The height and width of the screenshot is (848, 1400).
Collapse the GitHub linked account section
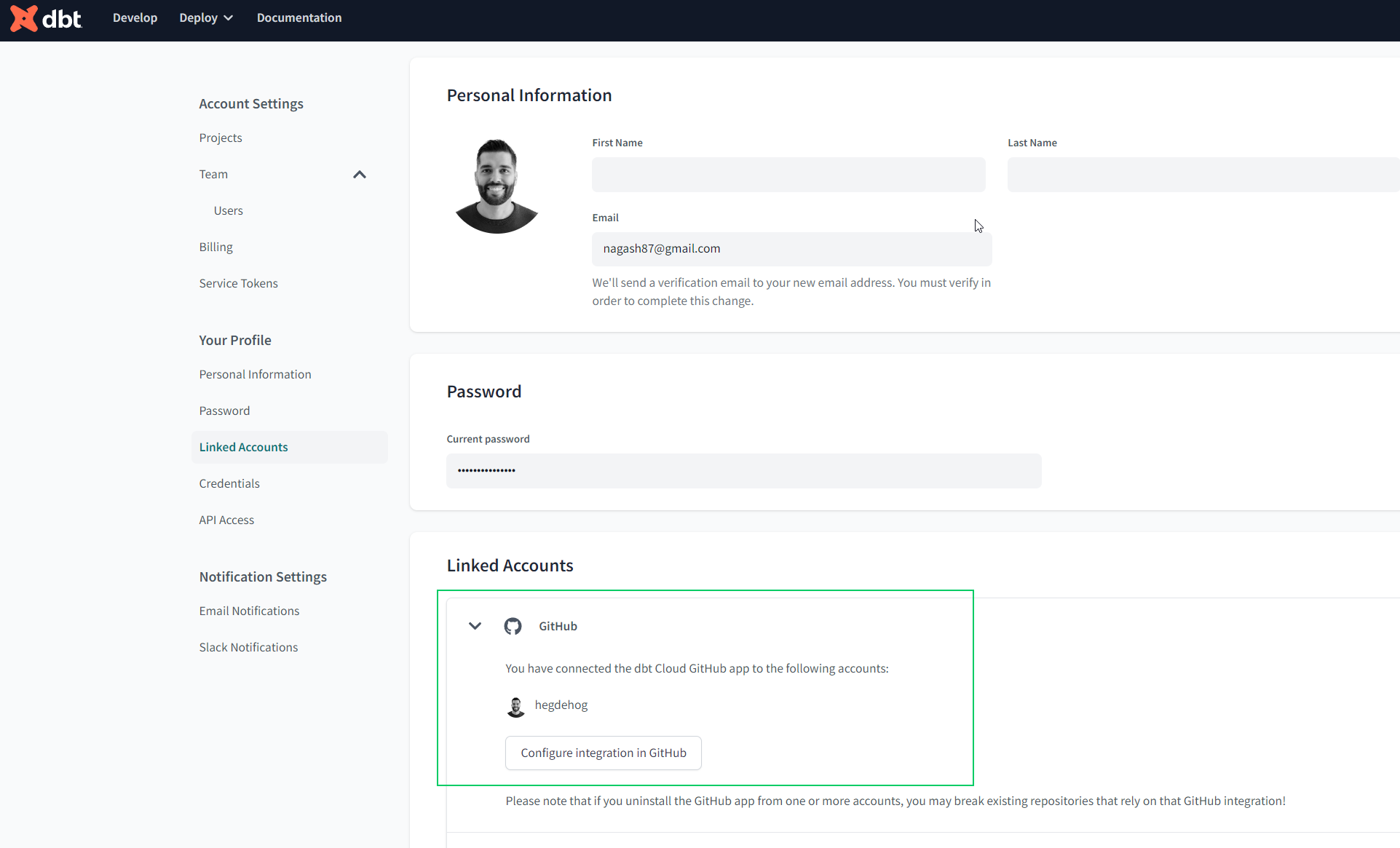475,626
